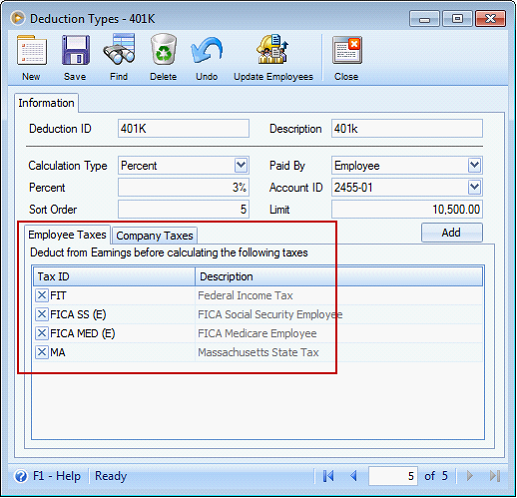Select the Employee Taxes tab
This screenshot has width=517, height=498.
coord(67,235)
